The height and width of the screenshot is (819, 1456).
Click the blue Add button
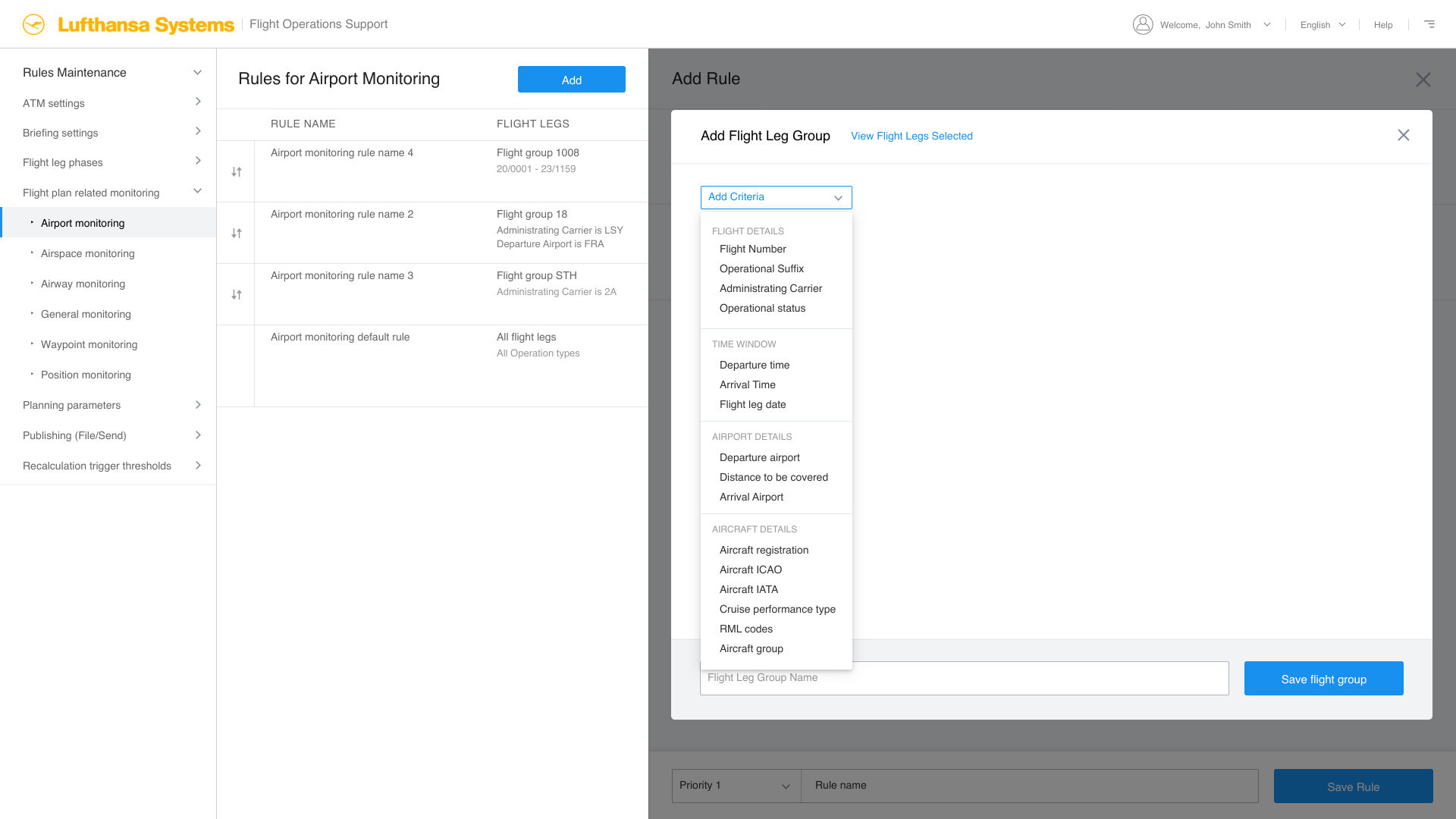tap(572, 80)
